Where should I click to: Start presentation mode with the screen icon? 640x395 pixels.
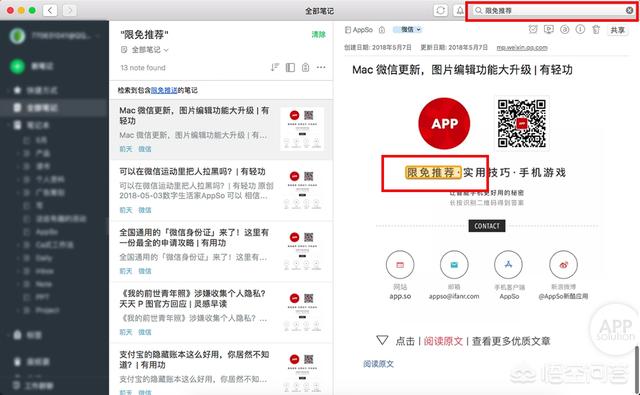pyautogui.click(x=549, y=29)
